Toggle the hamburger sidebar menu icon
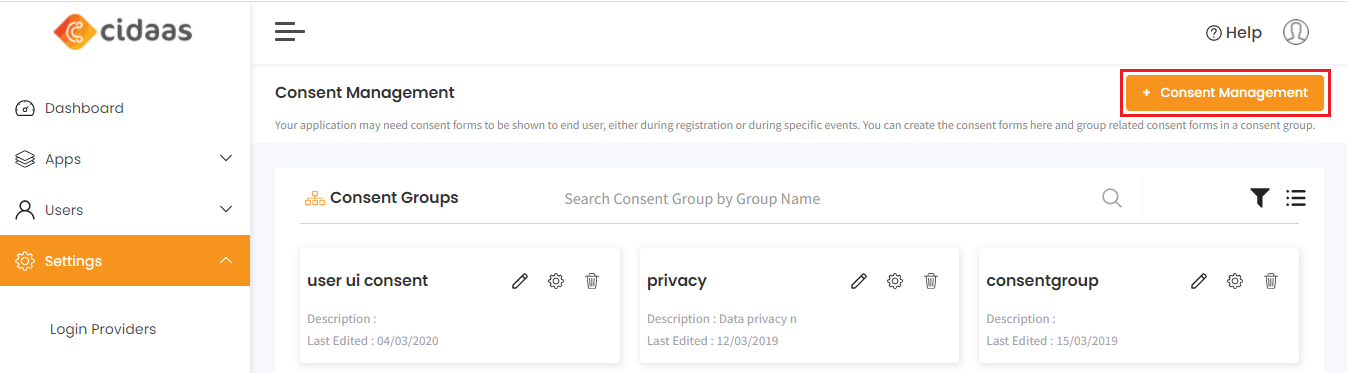Viewport: 1347px width, 373px height. pyautogui.click(x=290, y=32)
